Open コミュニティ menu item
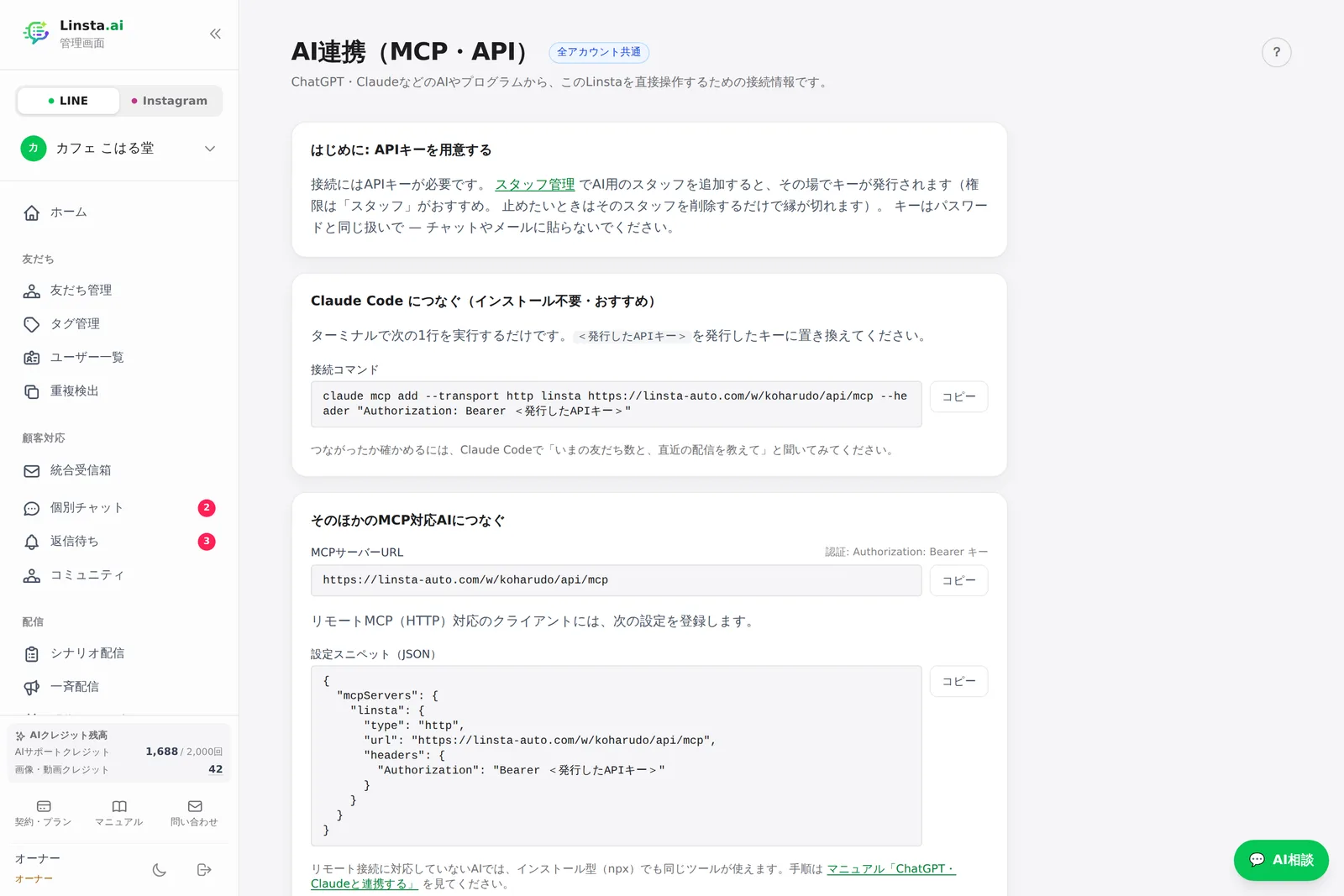The height and width of the screenshot is (896, 1344). [119, 575]
